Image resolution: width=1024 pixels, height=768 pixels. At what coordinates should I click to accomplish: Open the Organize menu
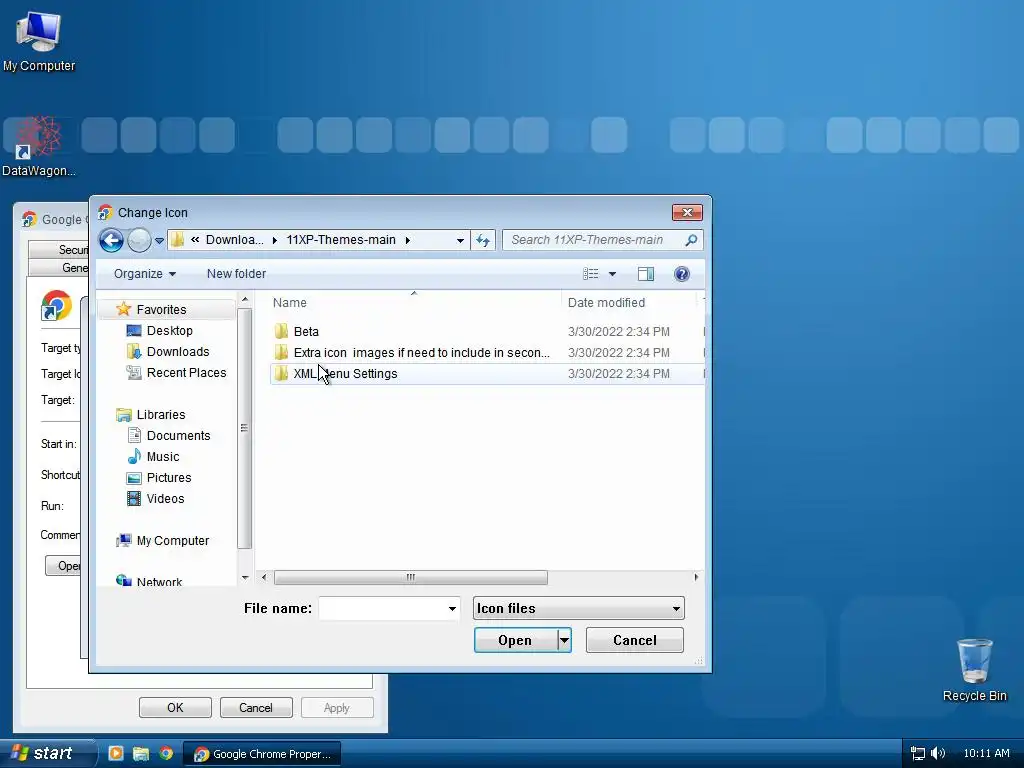pos(144,274)
